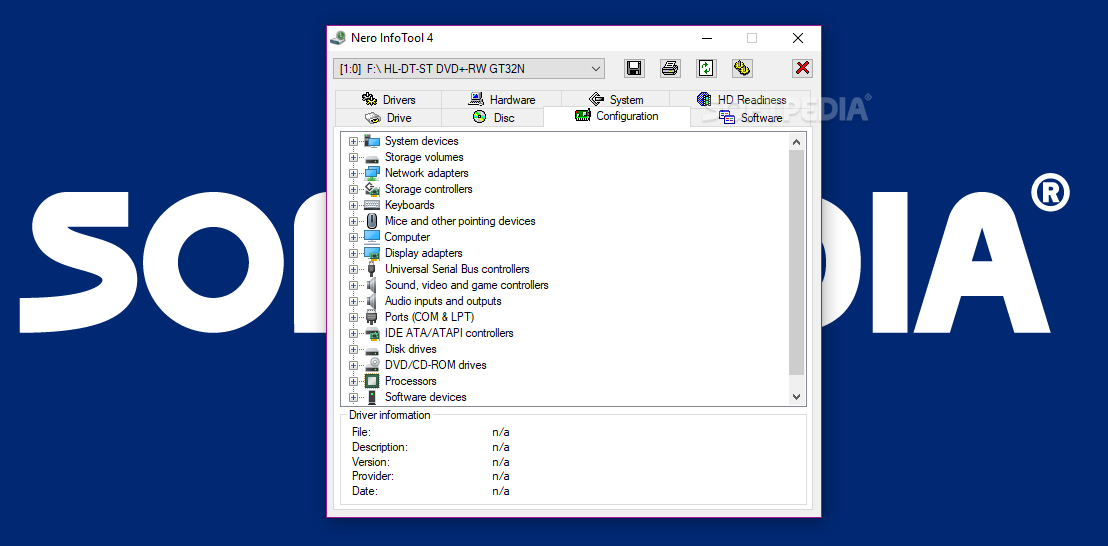Viewport: 1108px width, 546px height.
Task: Click the yellow hand About icon
Action: click(742, 68)
